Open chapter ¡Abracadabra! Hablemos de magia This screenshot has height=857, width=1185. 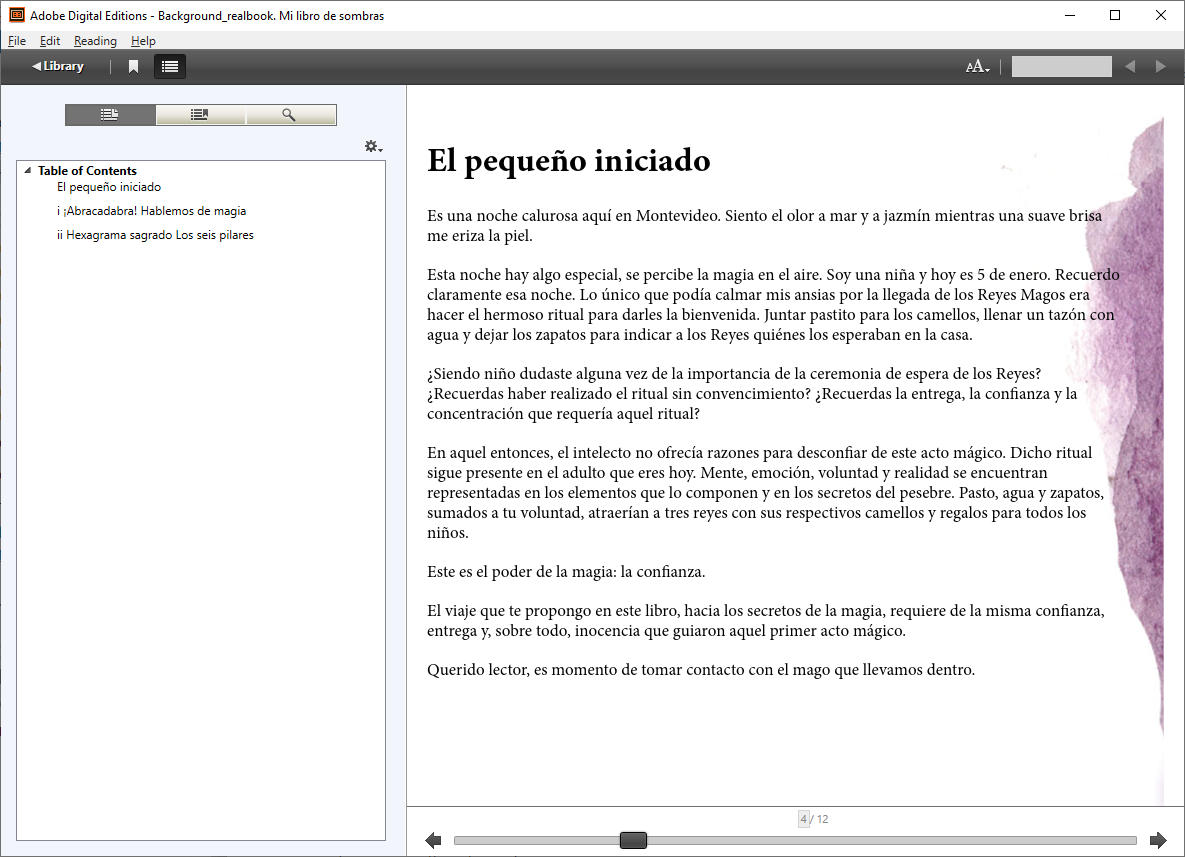pos(151,211)
